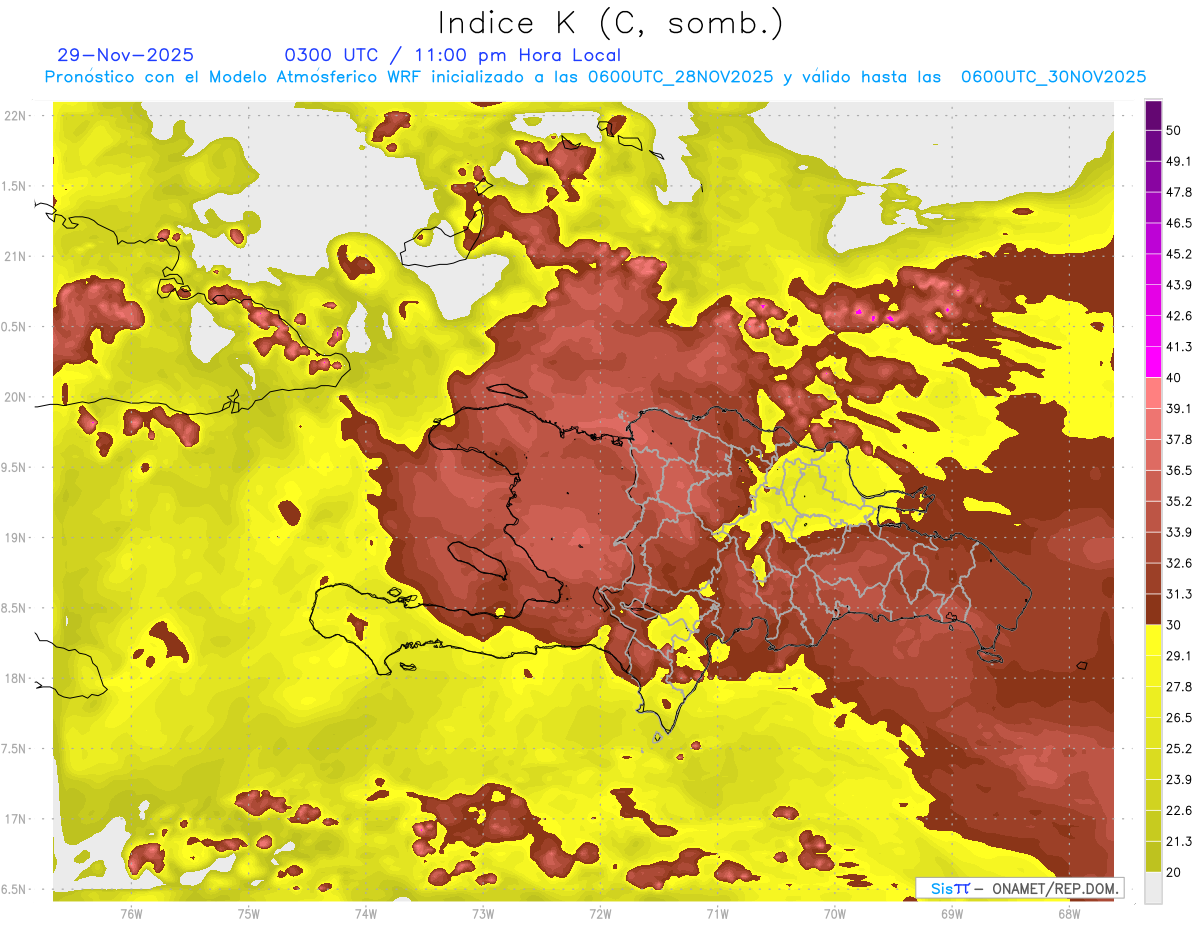Click the colorbar value "37.8"
This screenshot has height=927, width=1200.
pyautogui.click(x=1178, y=439)
